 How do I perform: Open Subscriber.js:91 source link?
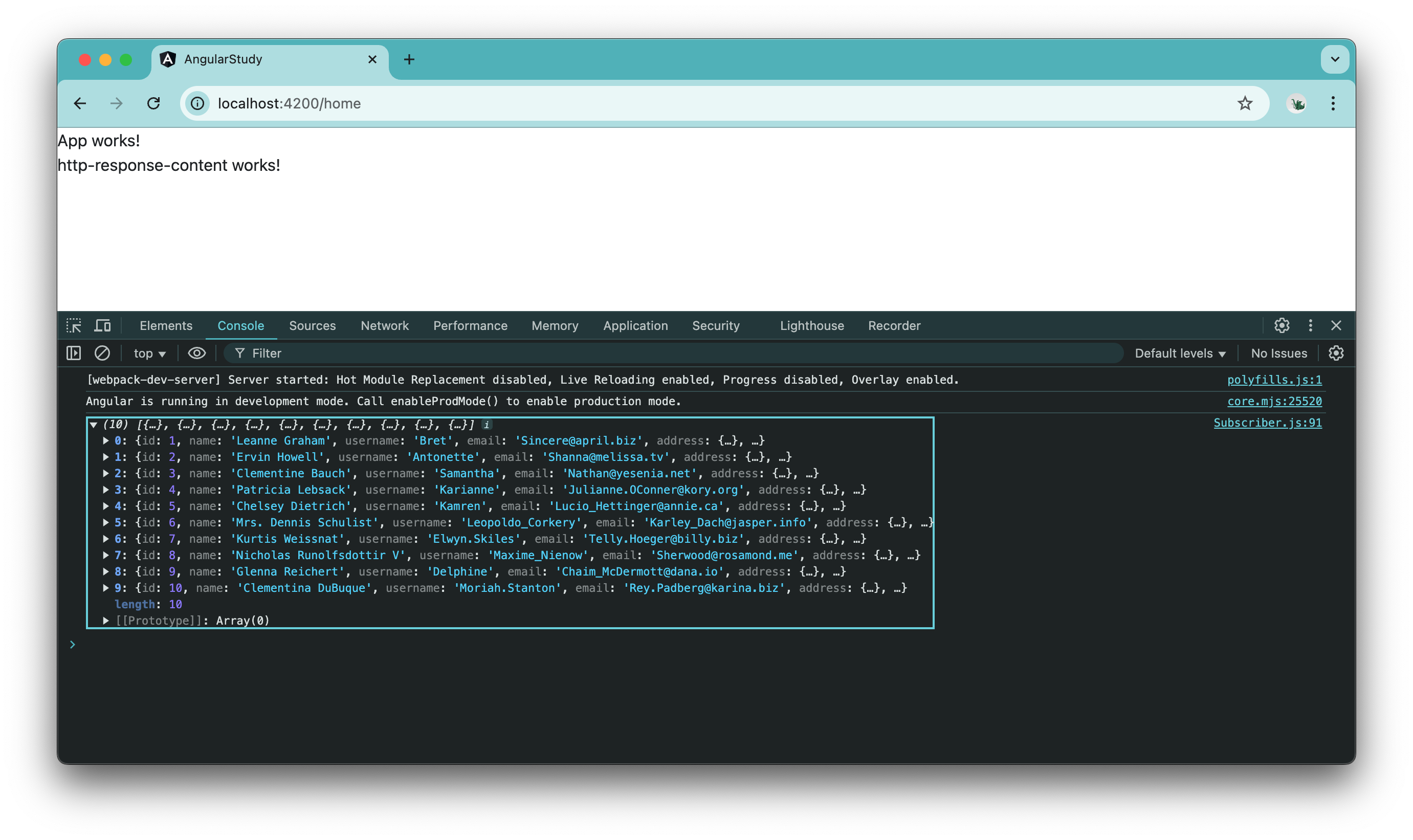coord(1268,422)
